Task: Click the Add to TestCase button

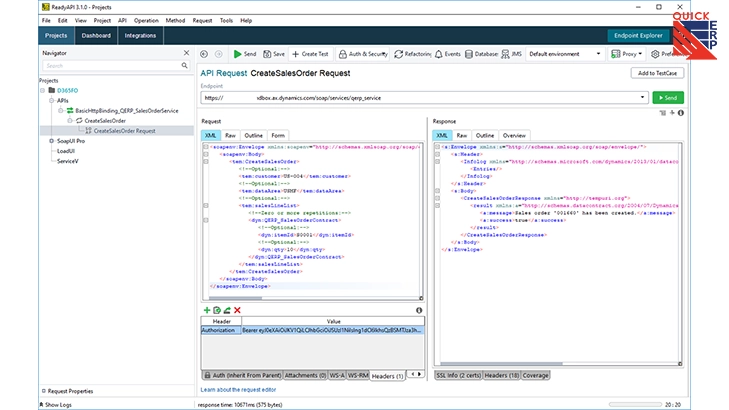Action: click(657, 73)
